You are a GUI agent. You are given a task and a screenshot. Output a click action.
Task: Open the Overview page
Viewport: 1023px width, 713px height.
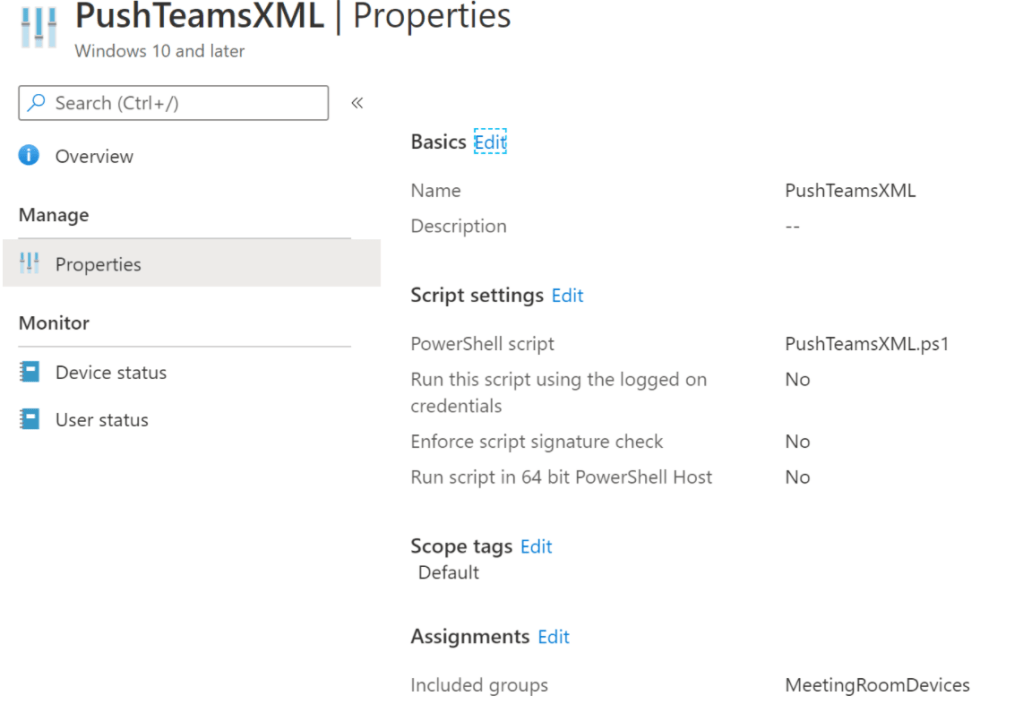click(x=94, y=156)
